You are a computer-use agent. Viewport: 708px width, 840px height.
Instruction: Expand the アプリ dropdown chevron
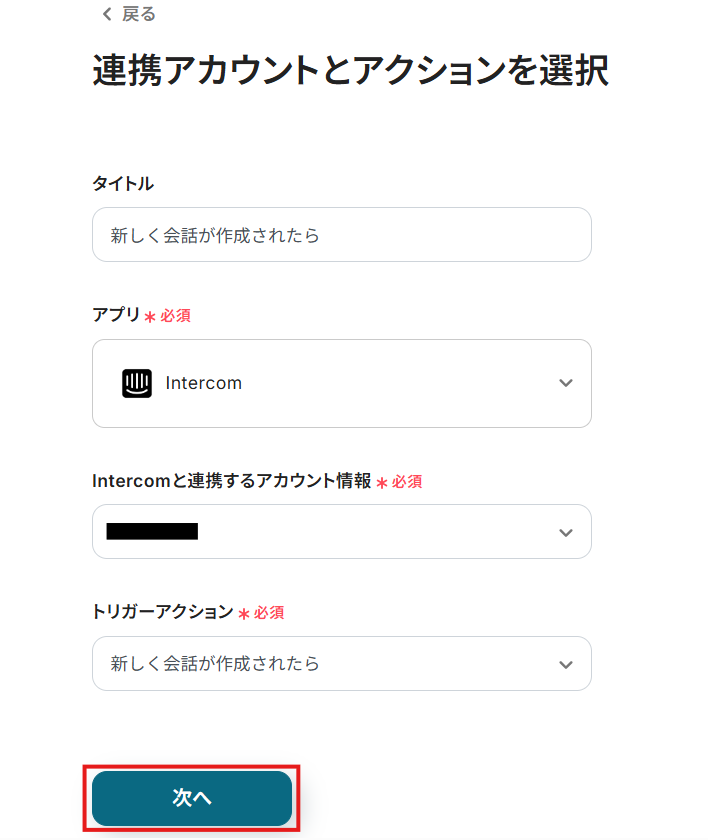[x=566, y=383]
